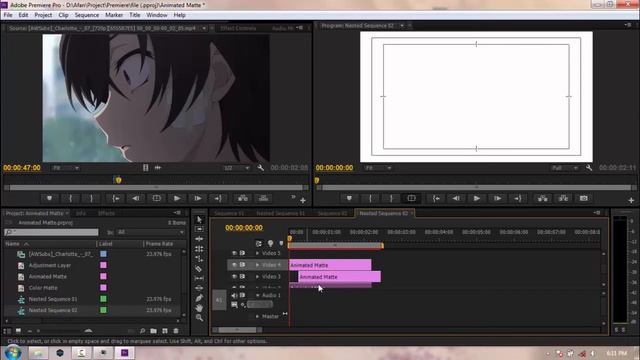Screen dimensions: 640x360
Task: Click Drag Video Only icon in Source monitor
Action: 146,168
